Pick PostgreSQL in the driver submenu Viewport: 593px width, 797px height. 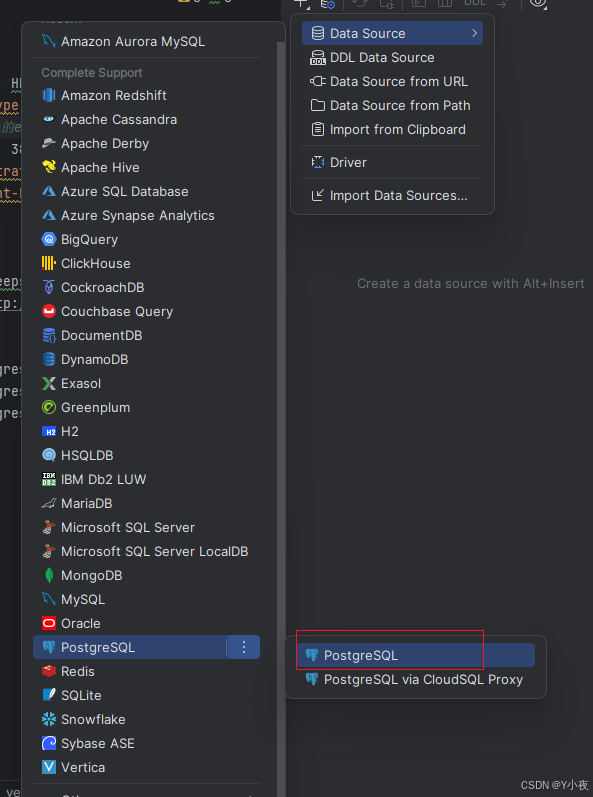tap(416, 655)
